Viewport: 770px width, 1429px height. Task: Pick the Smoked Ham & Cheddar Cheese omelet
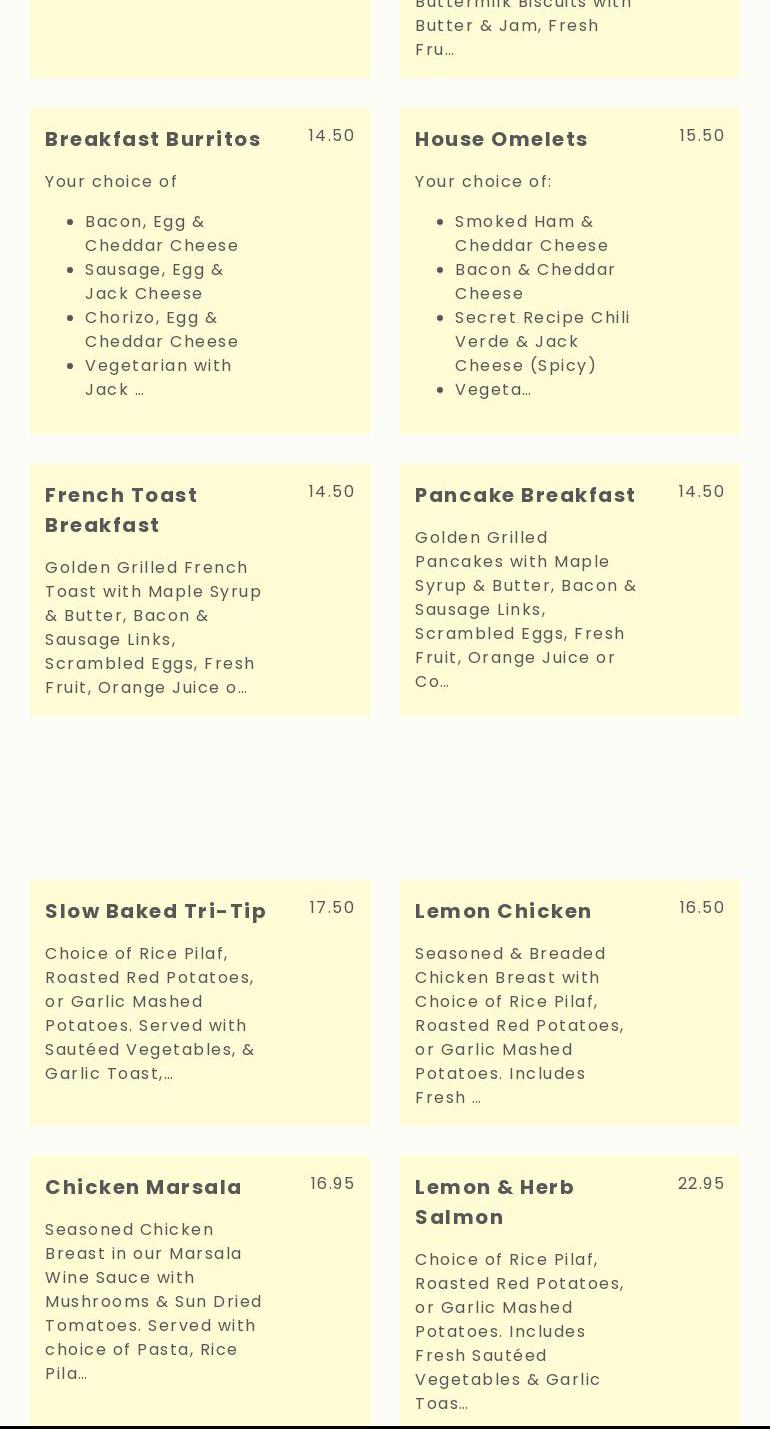point(531,233)
